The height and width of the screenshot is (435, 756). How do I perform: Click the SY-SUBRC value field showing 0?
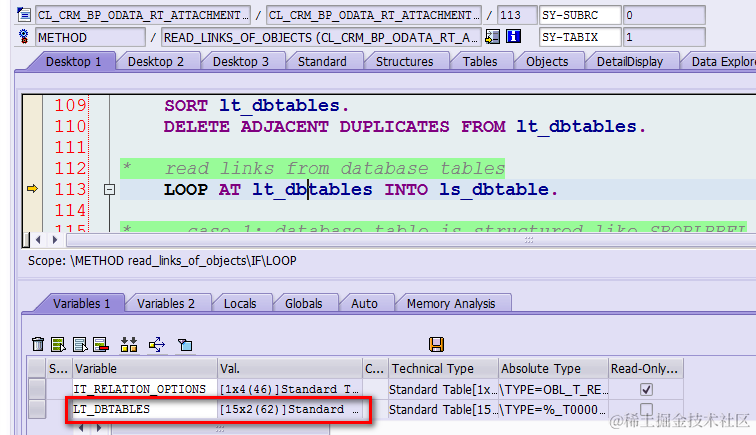click(x=664, y=15)
